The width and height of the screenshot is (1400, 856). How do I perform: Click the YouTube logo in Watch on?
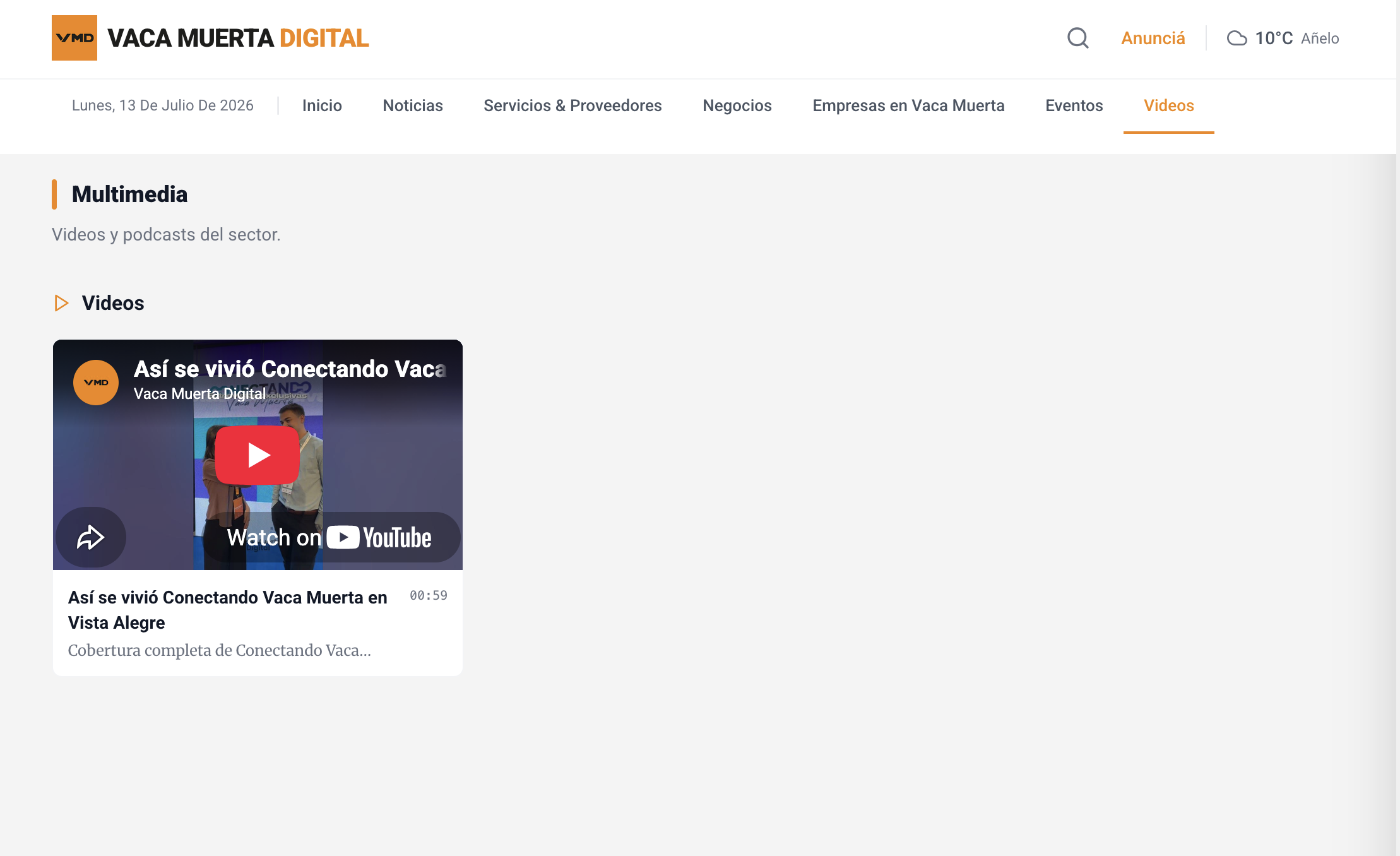[x=379, y=537]
